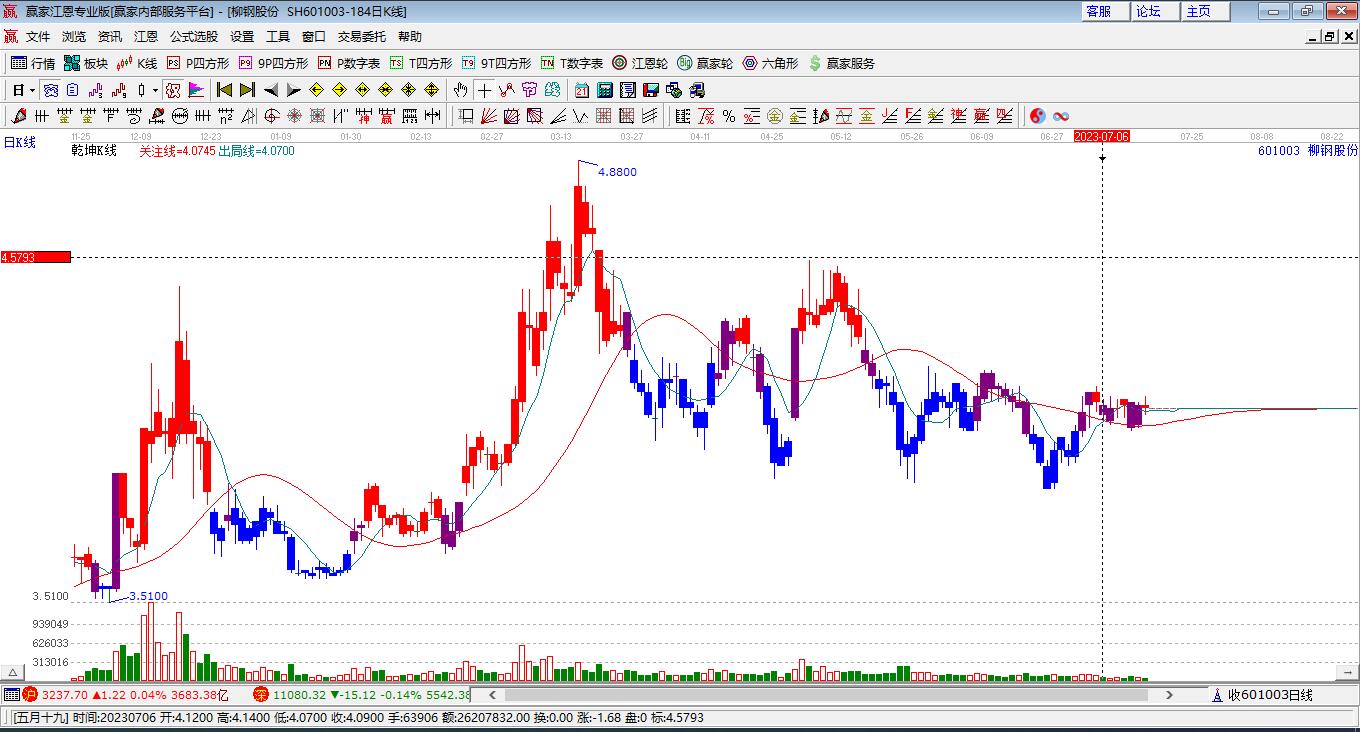Launch the 江恩轮 Gann wheel
The height and width of the screenshot is (732, 1360).
coord(640,63)
